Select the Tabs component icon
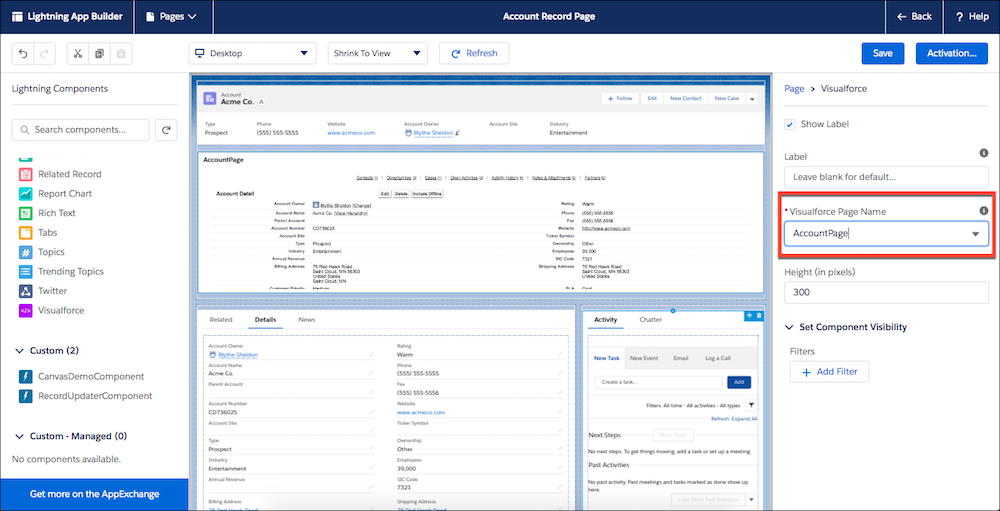1000x511 pixels. (x=26, y=233)
